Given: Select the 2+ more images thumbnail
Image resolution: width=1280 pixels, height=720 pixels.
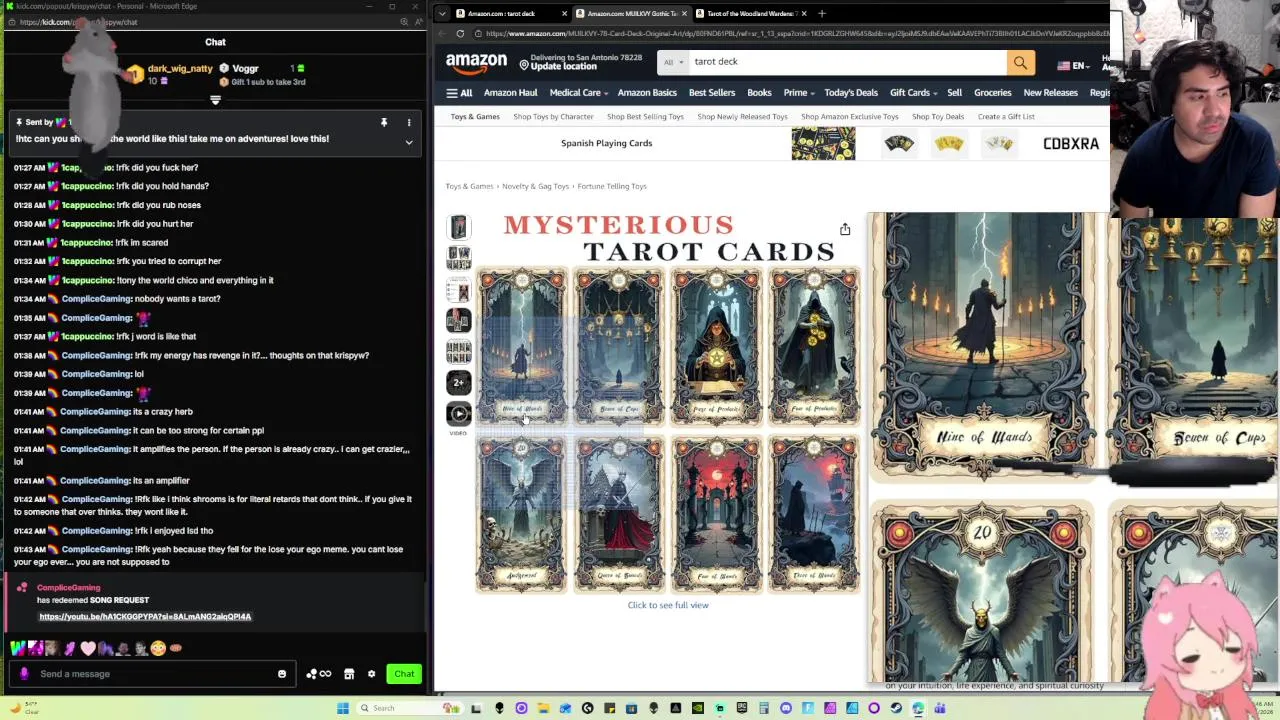Looking at the screenshot, I should pyautogui.click(x=458, y=382).
